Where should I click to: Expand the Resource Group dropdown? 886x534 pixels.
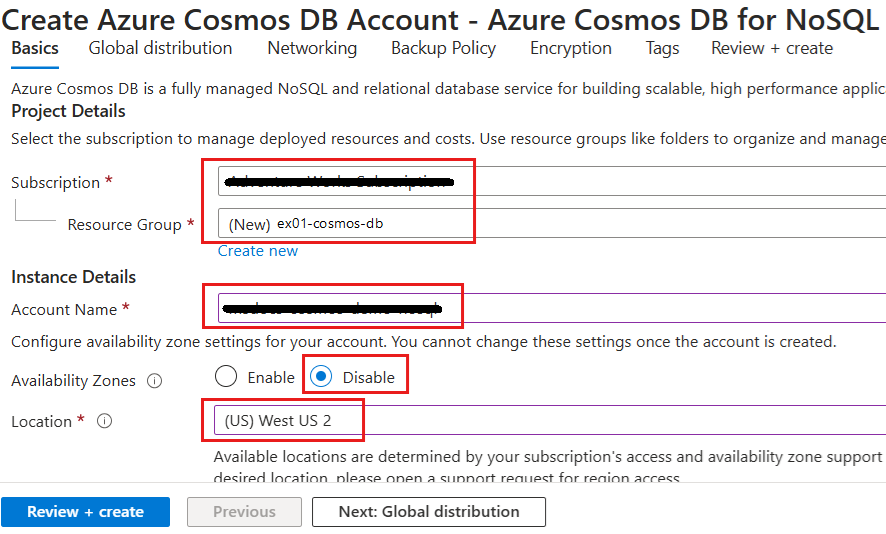coord(550,223)
